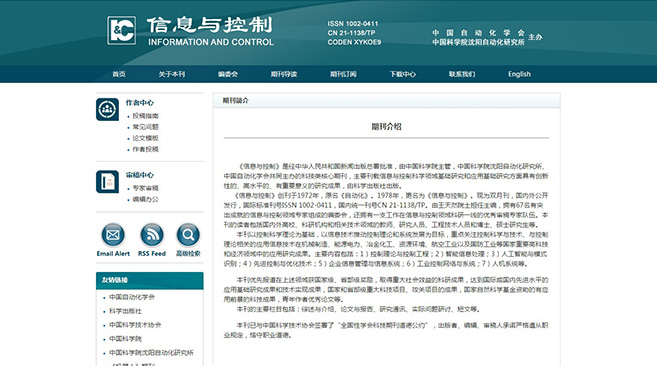Click the ISSN 1002-0411 text

click(353, 24)
